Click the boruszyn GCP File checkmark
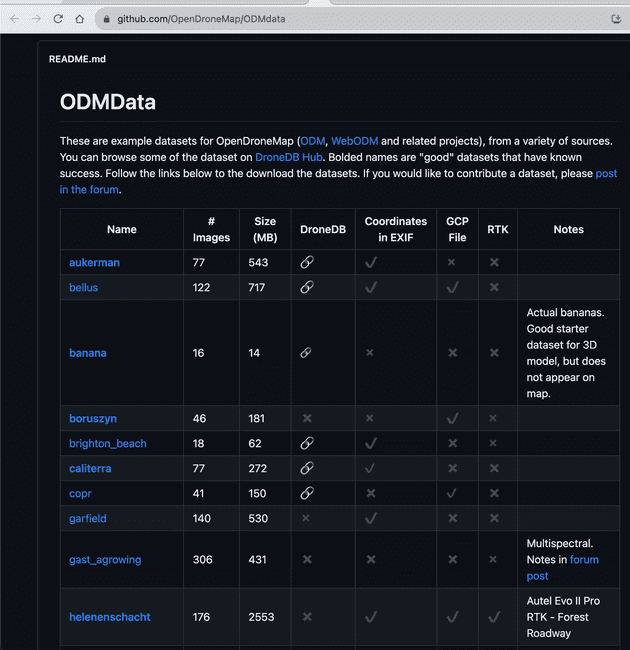 tap(453, 418)
